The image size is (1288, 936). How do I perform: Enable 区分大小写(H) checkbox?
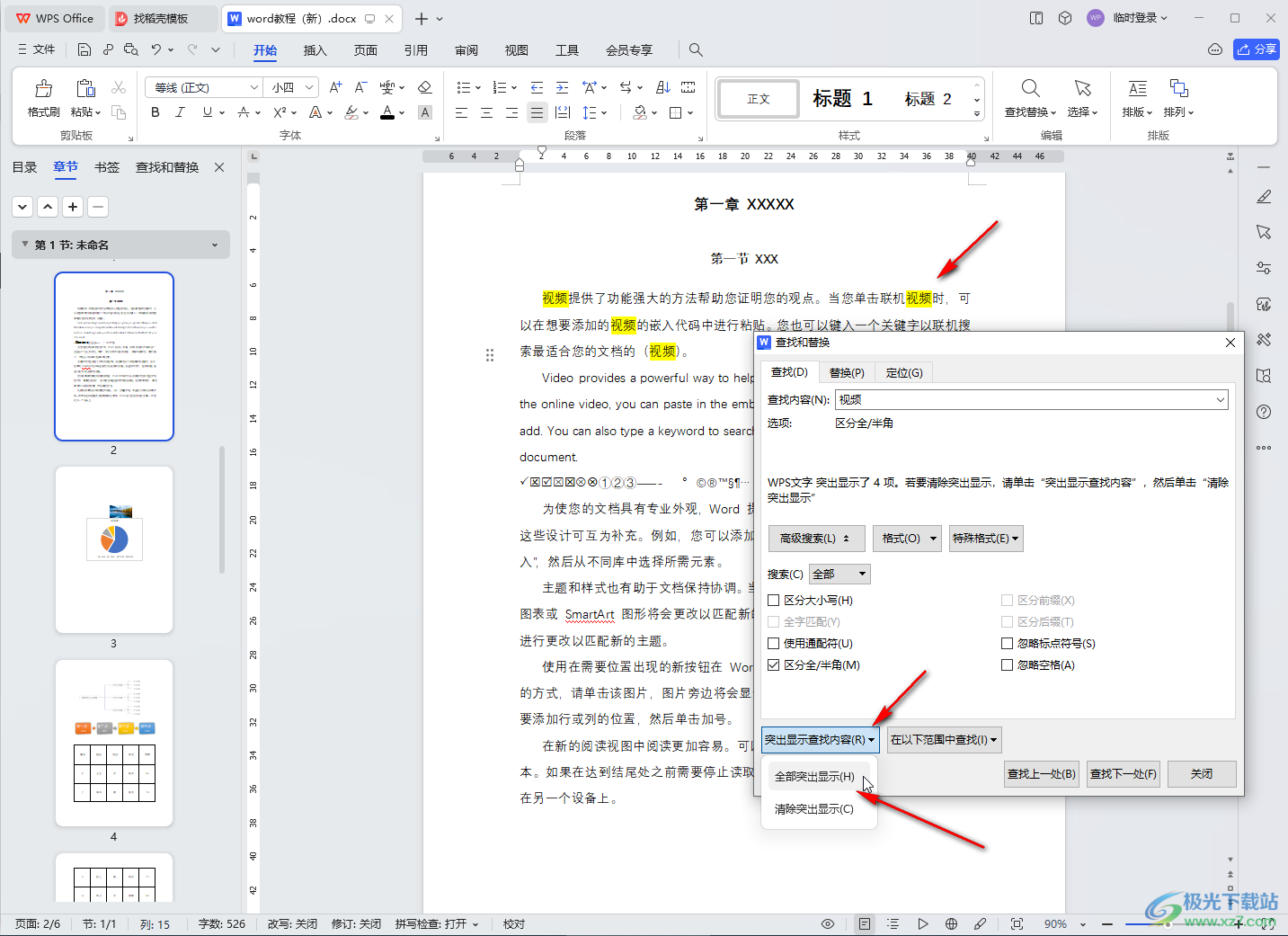(773, 600)
